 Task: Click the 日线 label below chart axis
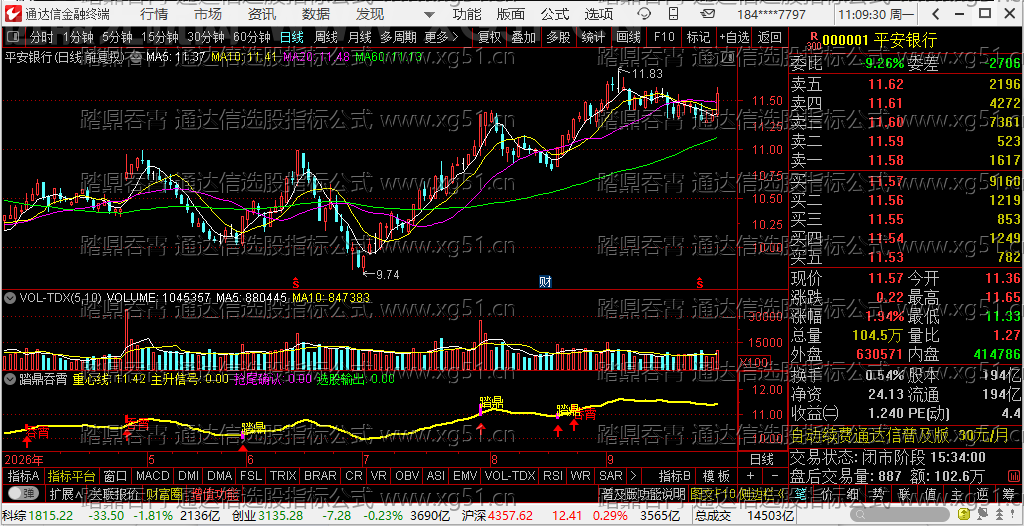tap(762, 459)
